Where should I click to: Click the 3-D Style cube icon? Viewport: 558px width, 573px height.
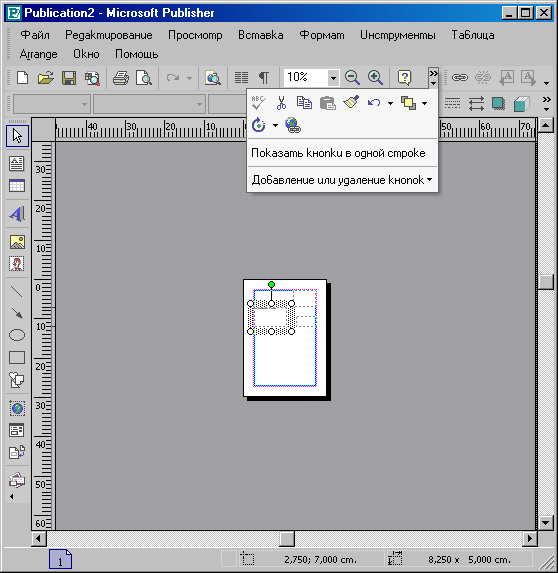coord(521,103)
